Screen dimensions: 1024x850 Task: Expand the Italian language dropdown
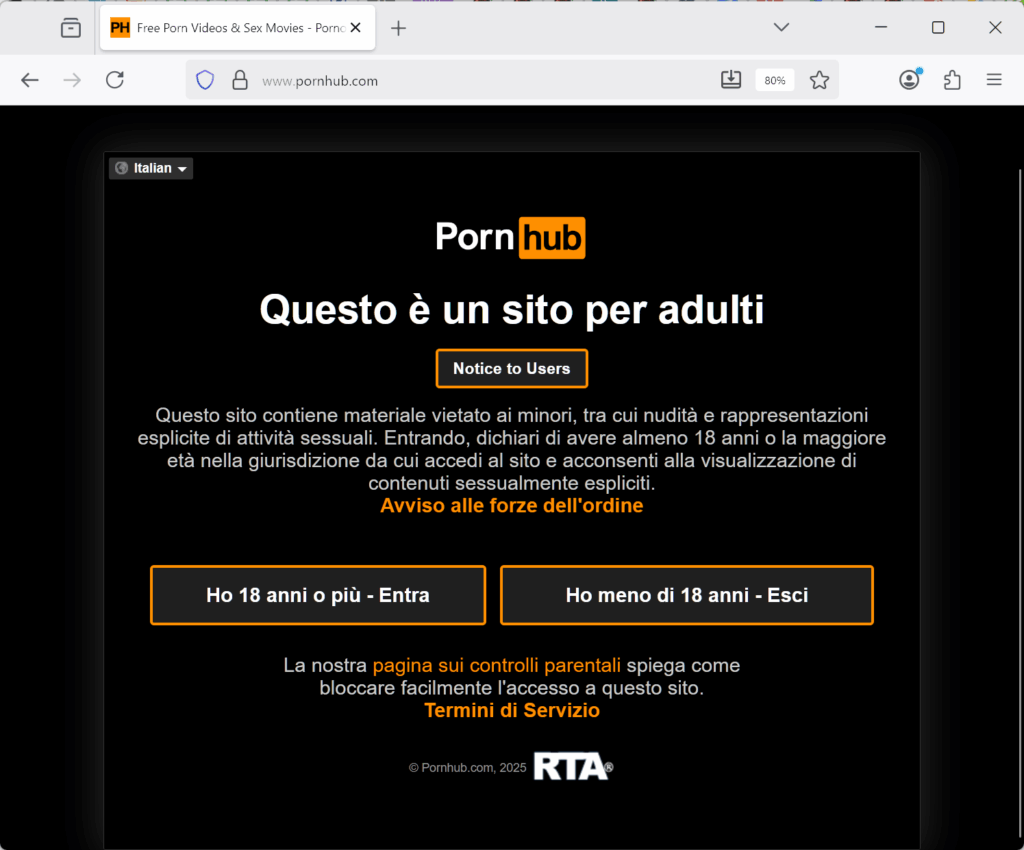(151, 168)
